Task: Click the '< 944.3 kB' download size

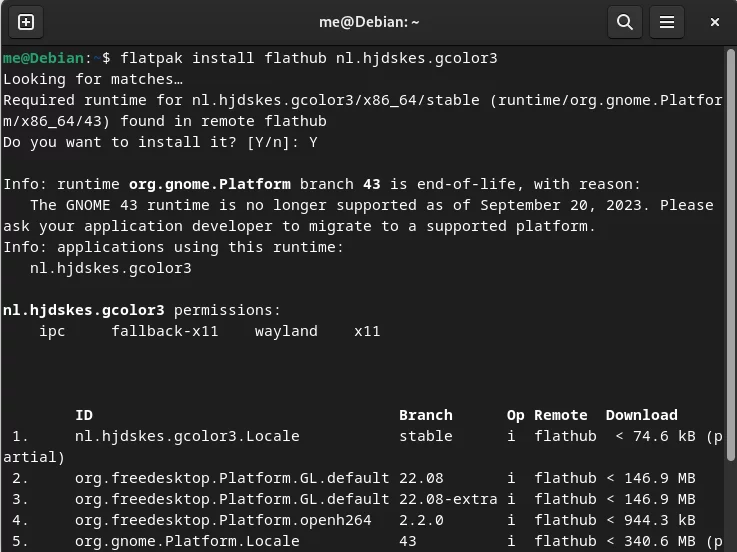Action: 651,520
